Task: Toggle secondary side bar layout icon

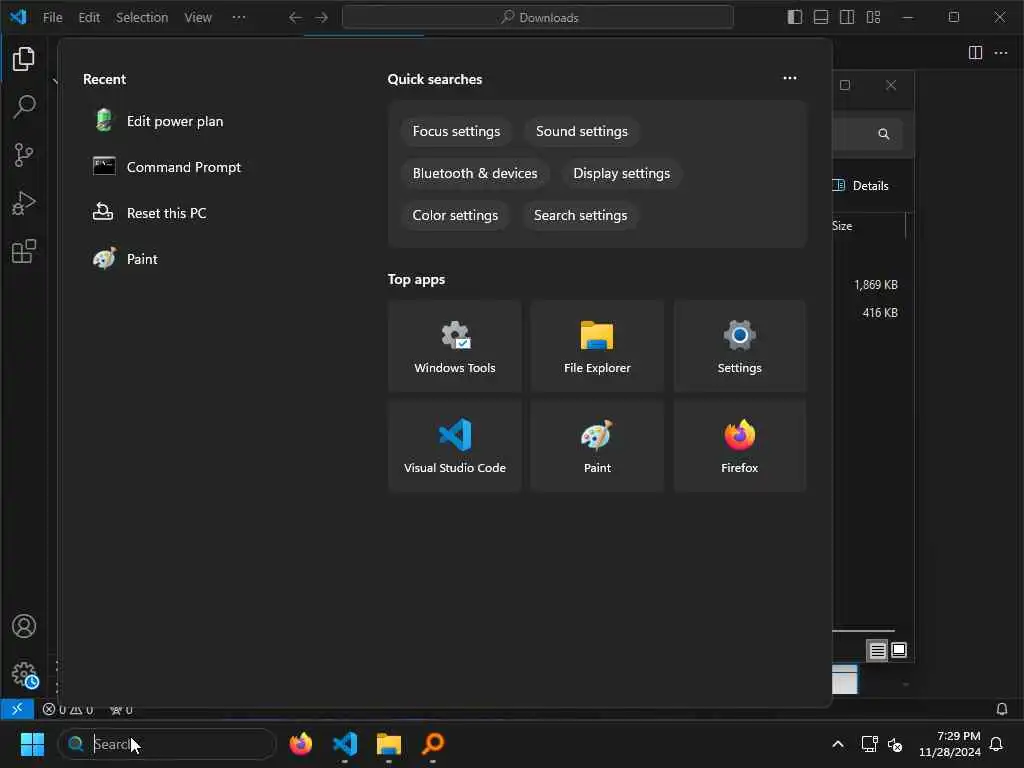Action: coord(847,18)
